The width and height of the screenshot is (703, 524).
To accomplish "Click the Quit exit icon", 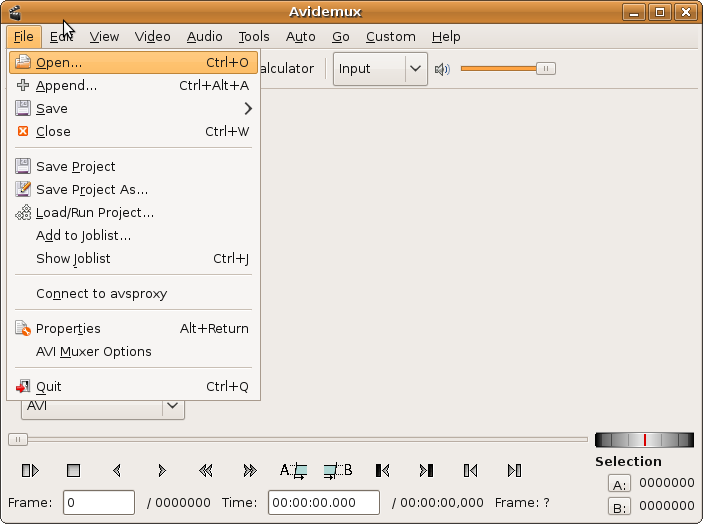I will point(23,386).
